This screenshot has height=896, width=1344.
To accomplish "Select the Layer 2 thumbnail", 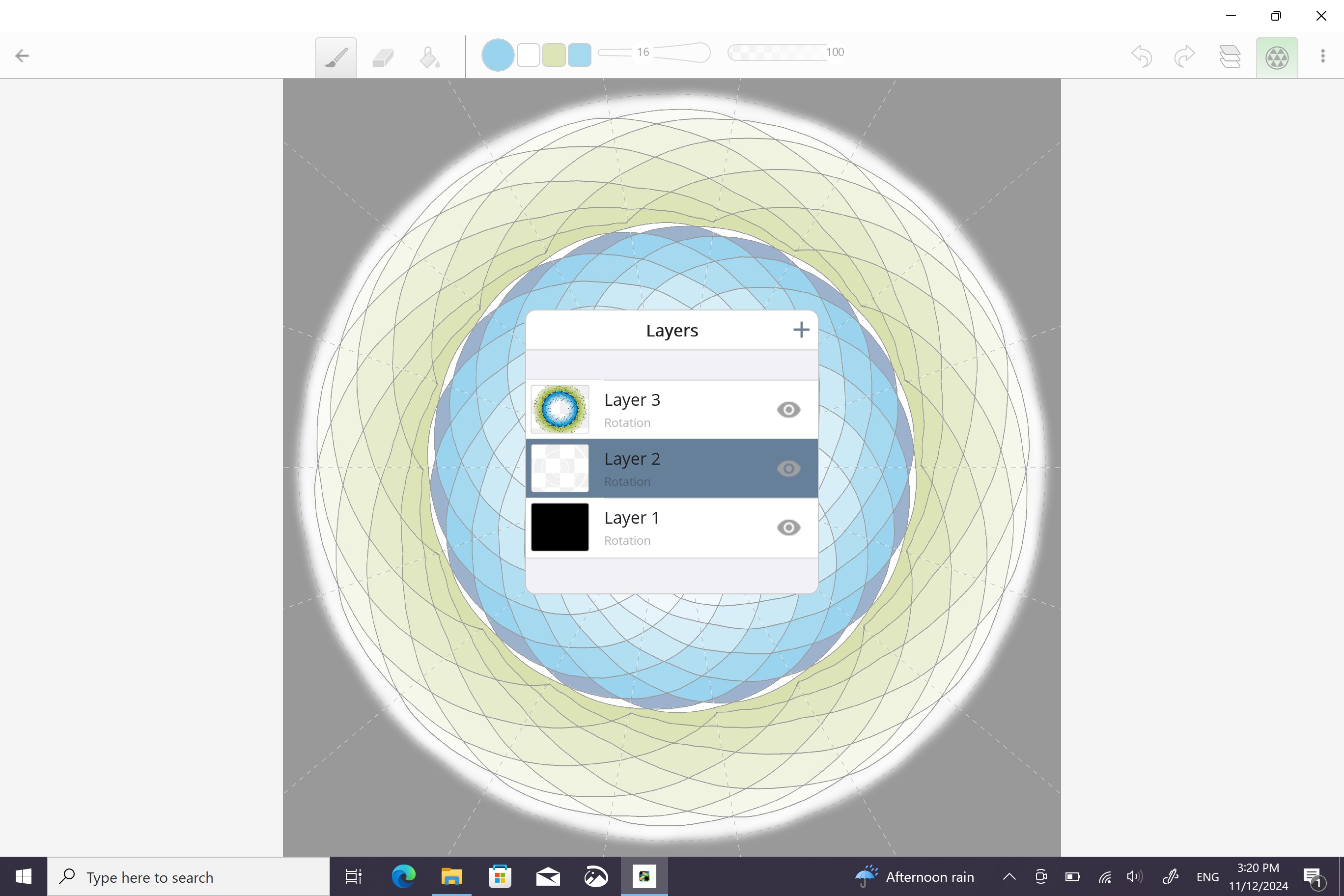I will tap(560, 468).
